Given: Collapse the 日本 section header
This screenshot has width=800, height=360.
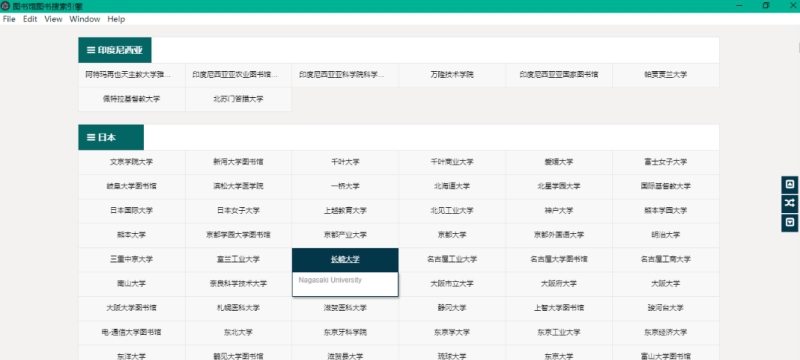Looking at the screenshot, I should 111,137.
